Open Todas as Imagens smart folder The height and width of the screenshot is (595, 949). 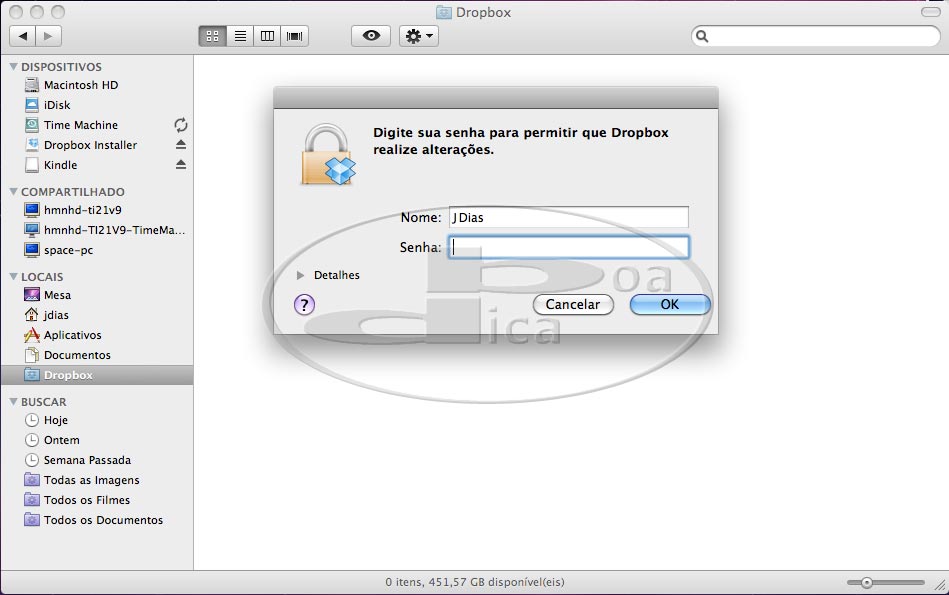tap(97, 480)
